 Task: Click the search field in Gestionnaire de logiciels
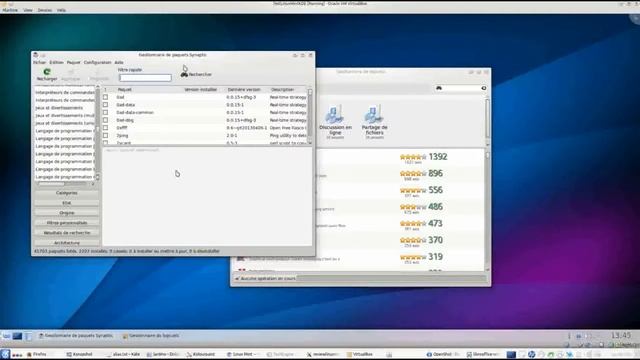coord(461,88)
